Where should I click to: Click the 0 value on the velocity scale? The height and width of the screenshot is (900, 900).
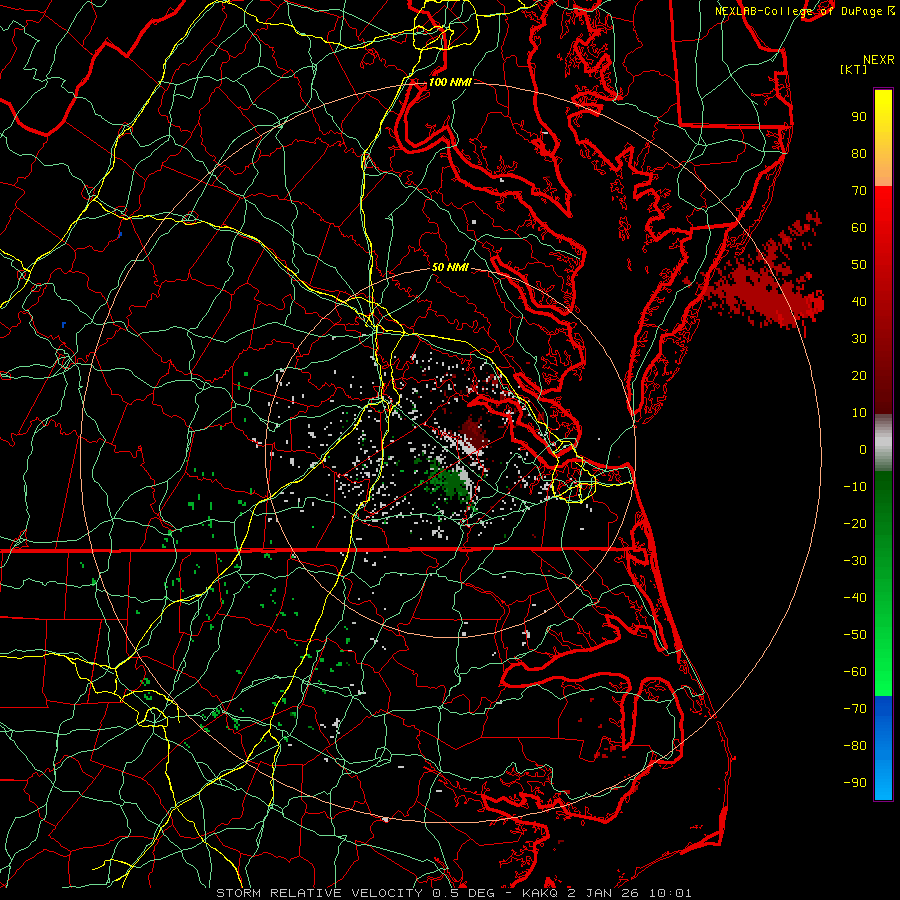click(x=863, y=450)
